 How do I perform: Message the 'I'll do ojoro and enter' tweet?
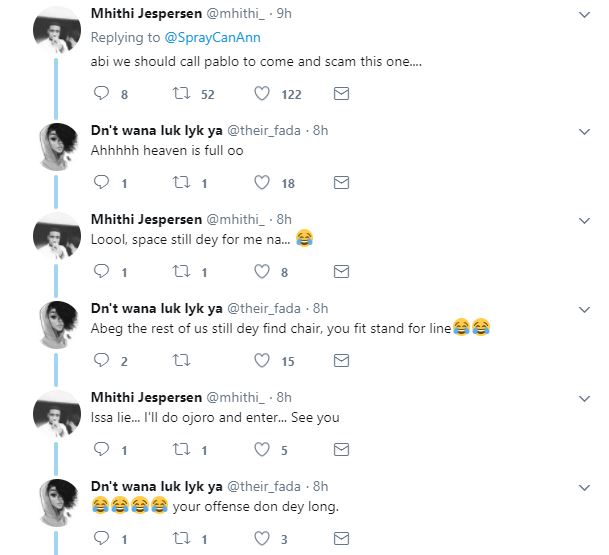[341, 450]
